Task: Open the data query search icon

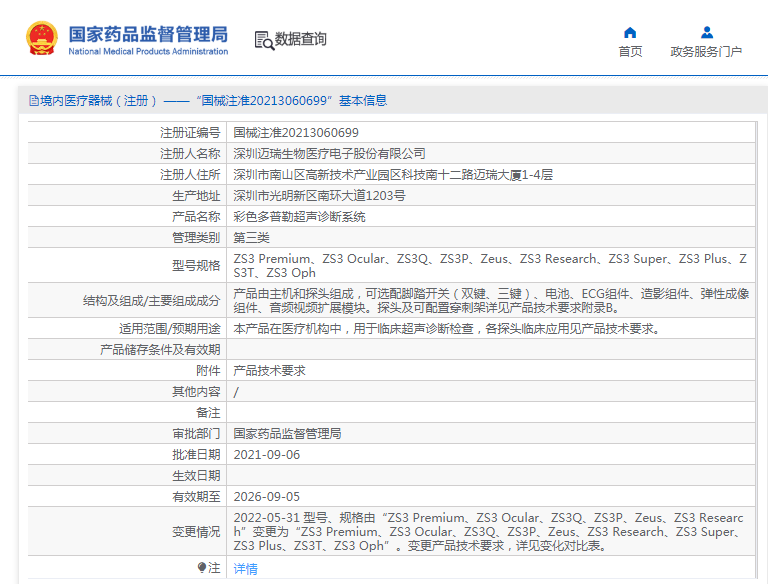Action: 264,40
